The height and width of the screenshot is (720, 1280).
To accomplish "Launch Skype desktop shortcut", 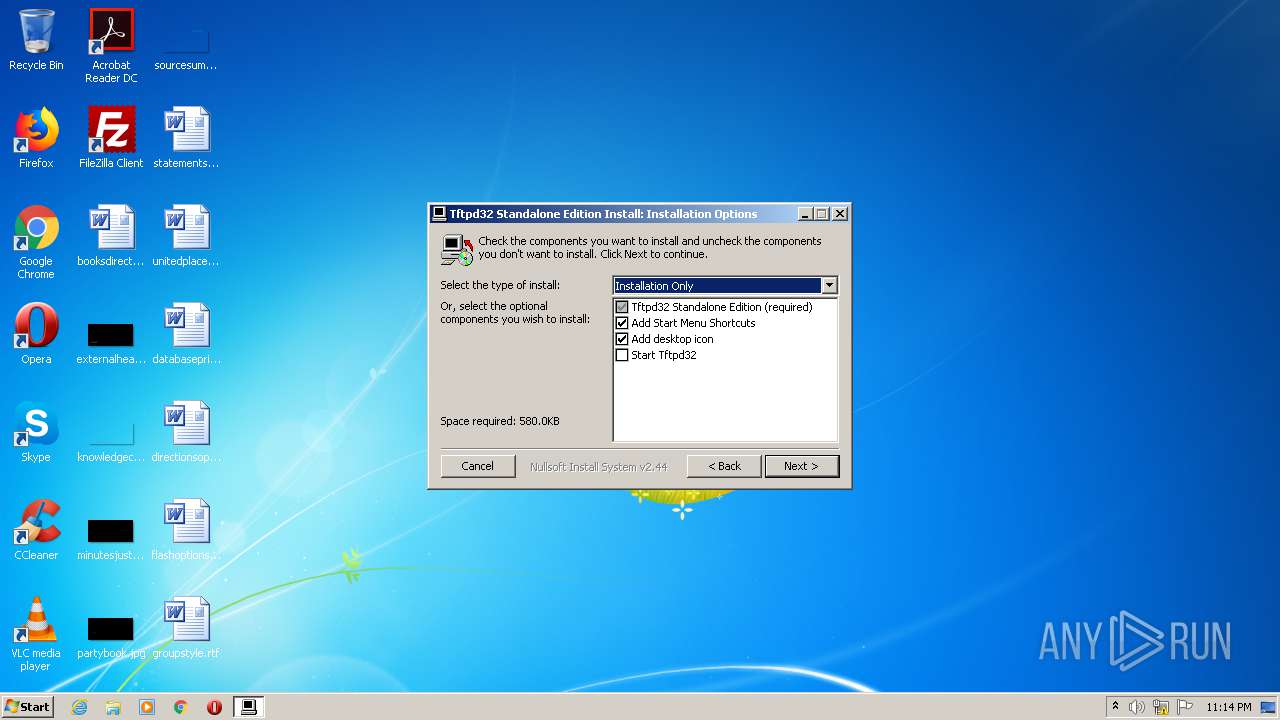I will pos(36,432).
